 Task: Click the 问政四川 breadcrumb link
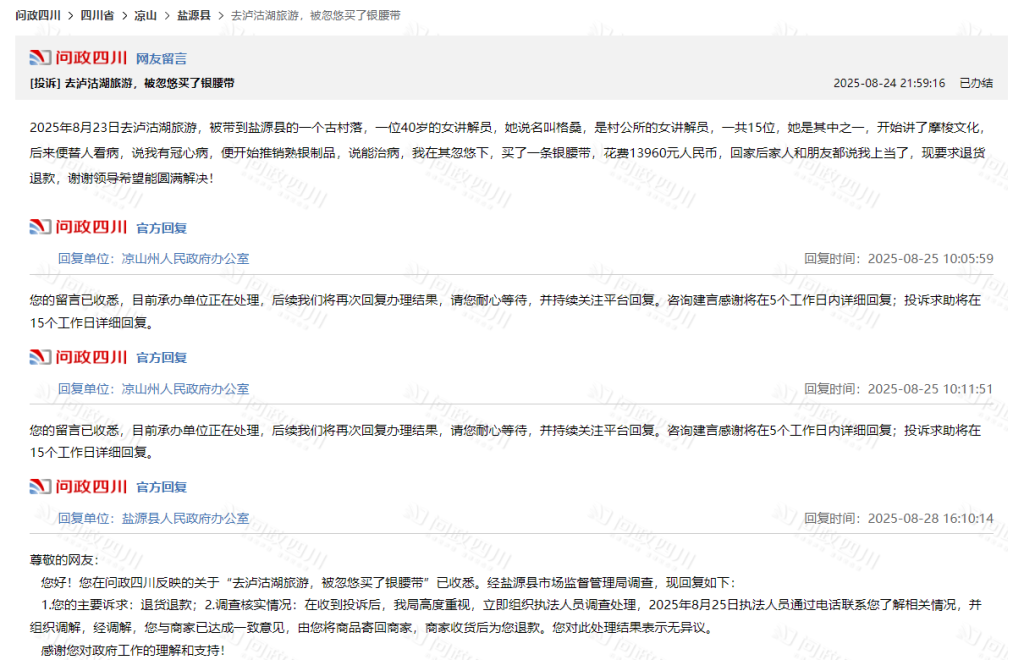[38, 16]
